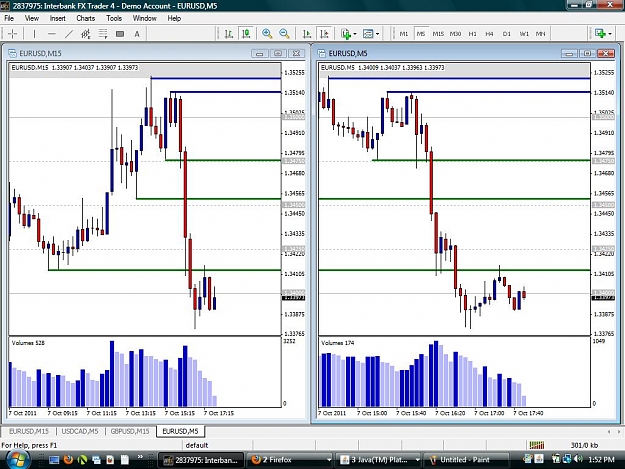The width and height of the screenshot is (625, 469).
Task: Select the Fibonacci Retracement tool
Action: (103, 34)
